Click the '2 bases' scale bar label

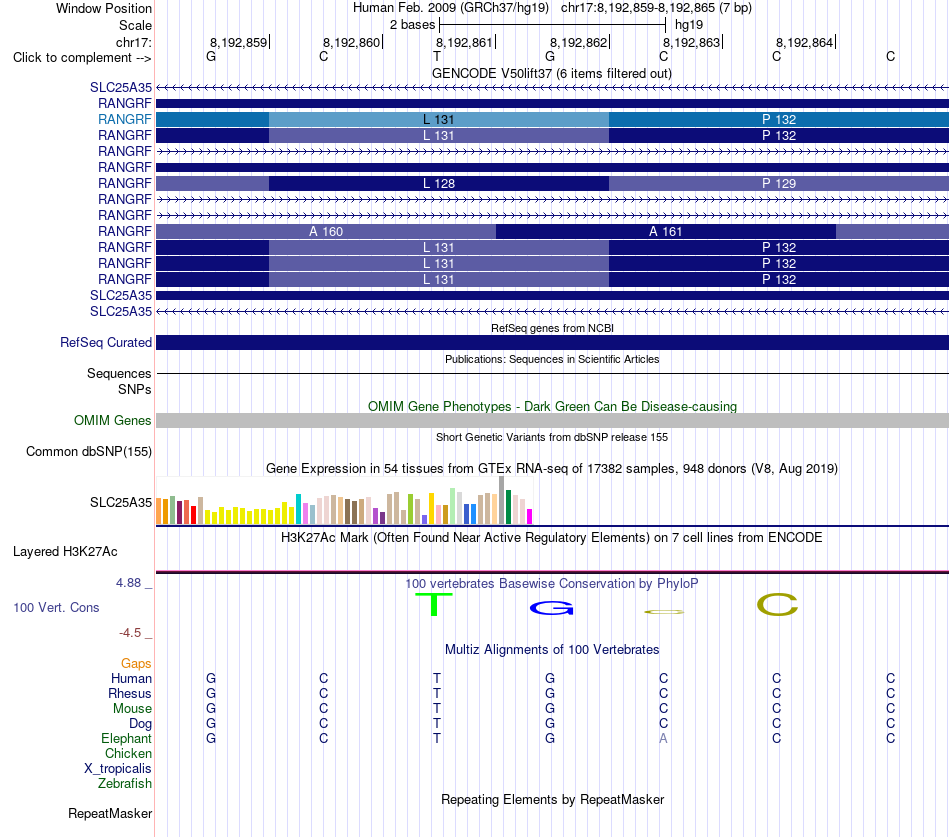(412, 25)
